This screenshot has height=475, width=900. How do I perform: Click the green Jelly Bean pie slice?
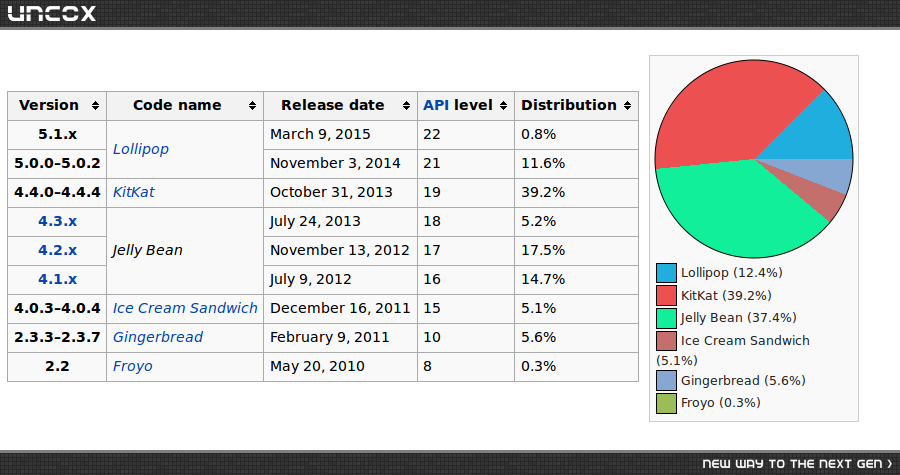pyautogui.click(x=740, y=209)
